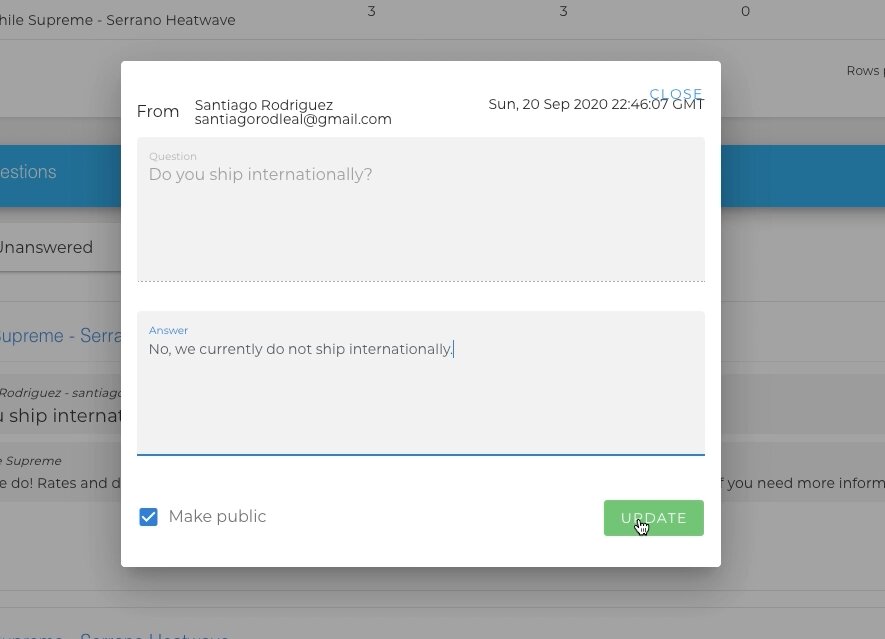Open the Chile Supreme - Serrano Heatwave link
The image size is (885, 639).
(x=117, y=19)
